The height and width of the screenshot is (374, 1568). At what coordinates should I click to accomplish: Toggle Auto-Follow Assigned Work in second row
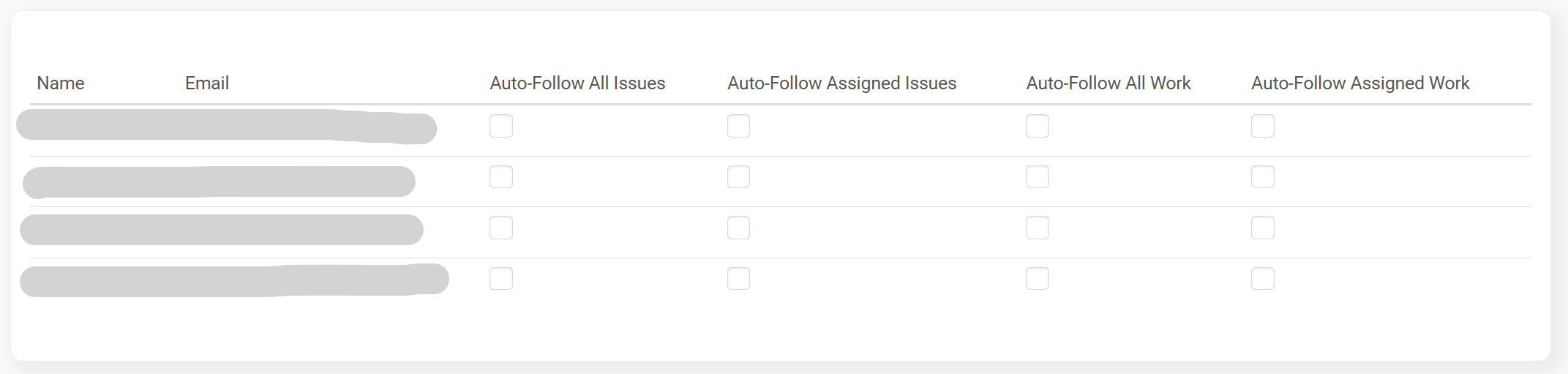(1262, 177)
